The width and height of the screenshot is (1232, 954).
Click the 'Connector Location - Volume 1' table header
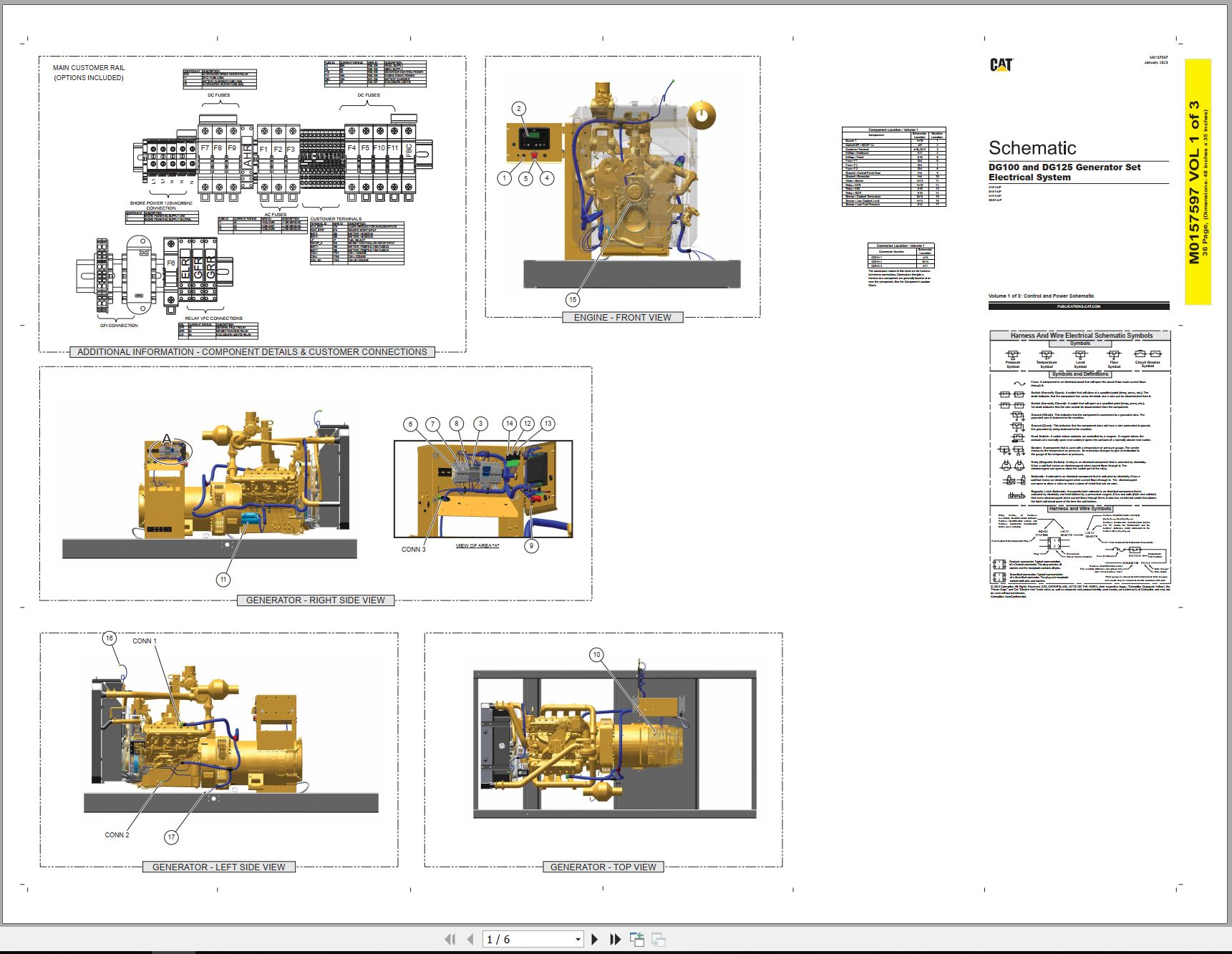click(901, 245)
